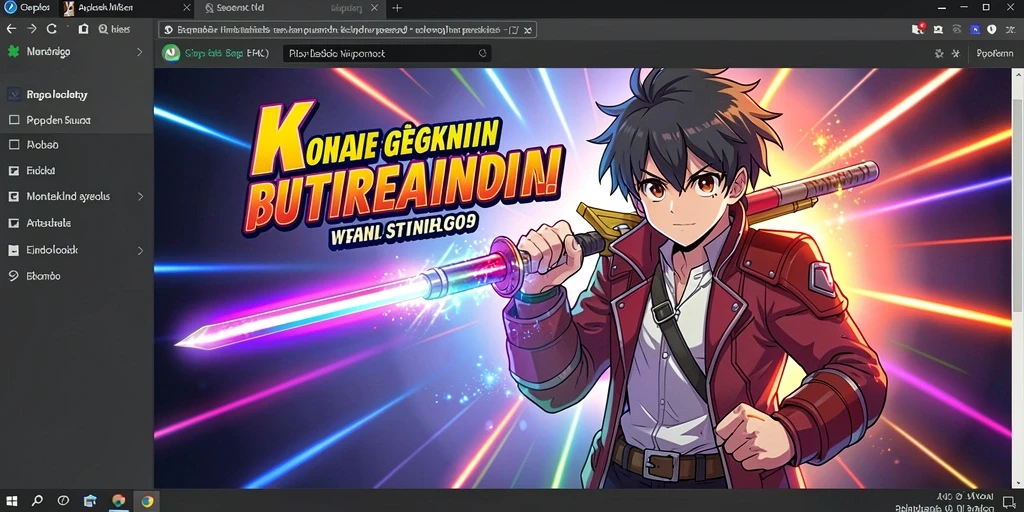The height and width of the screenshot is (512, 1024).
Task: Toggle the checked Rage loolahy checkbox
Action: pyautogui.click(x=14, y=95)
